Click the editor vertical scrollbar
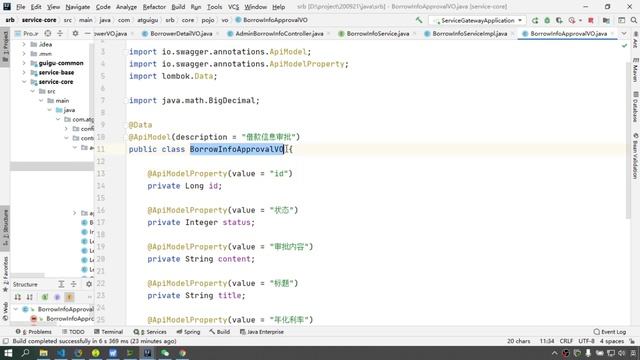Image resolution: width=640 pixels, height=360 pixels. coord(629,140)
